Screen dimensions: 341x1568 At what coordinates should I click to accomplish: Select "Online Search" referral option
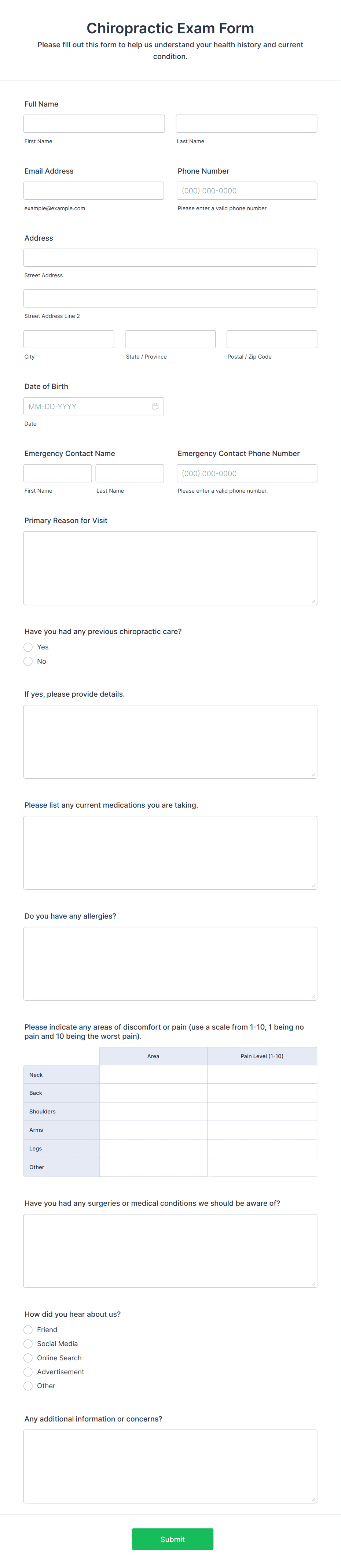(28, 1358)
